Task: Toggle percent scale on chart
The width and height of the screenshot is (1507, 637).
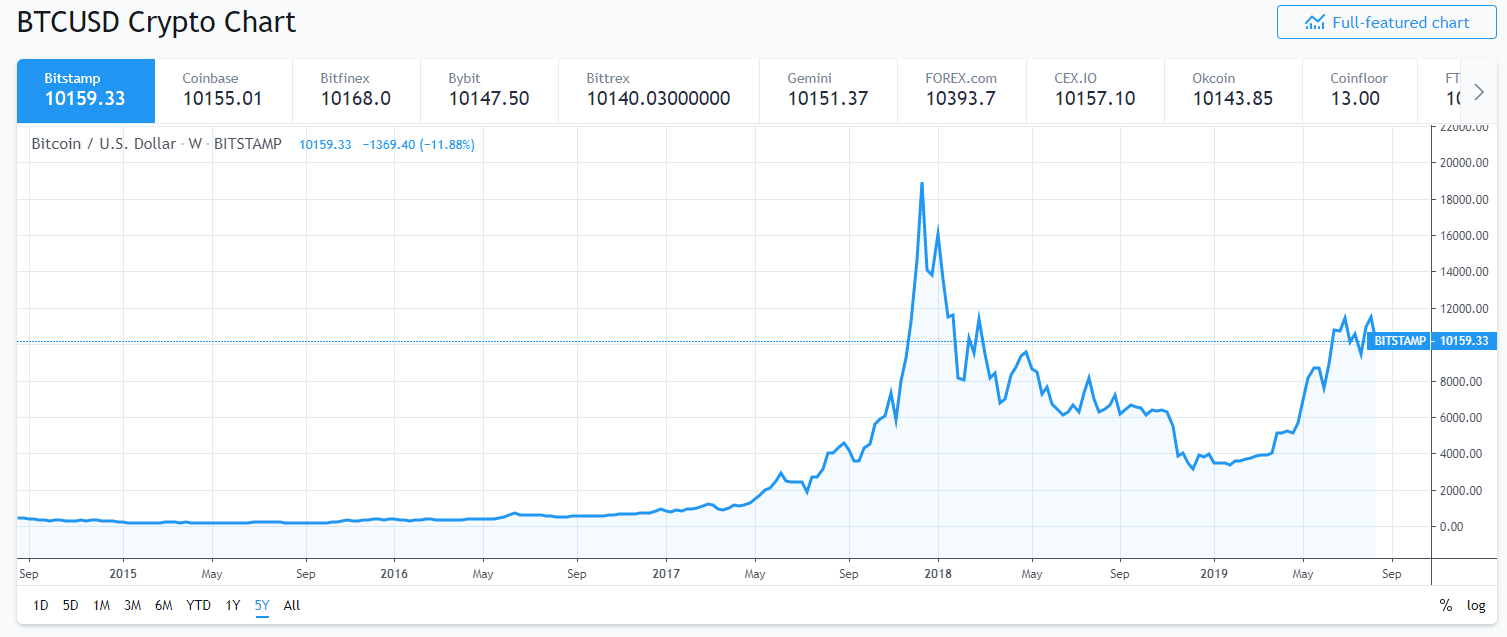Action: (x=1445, y=605)
